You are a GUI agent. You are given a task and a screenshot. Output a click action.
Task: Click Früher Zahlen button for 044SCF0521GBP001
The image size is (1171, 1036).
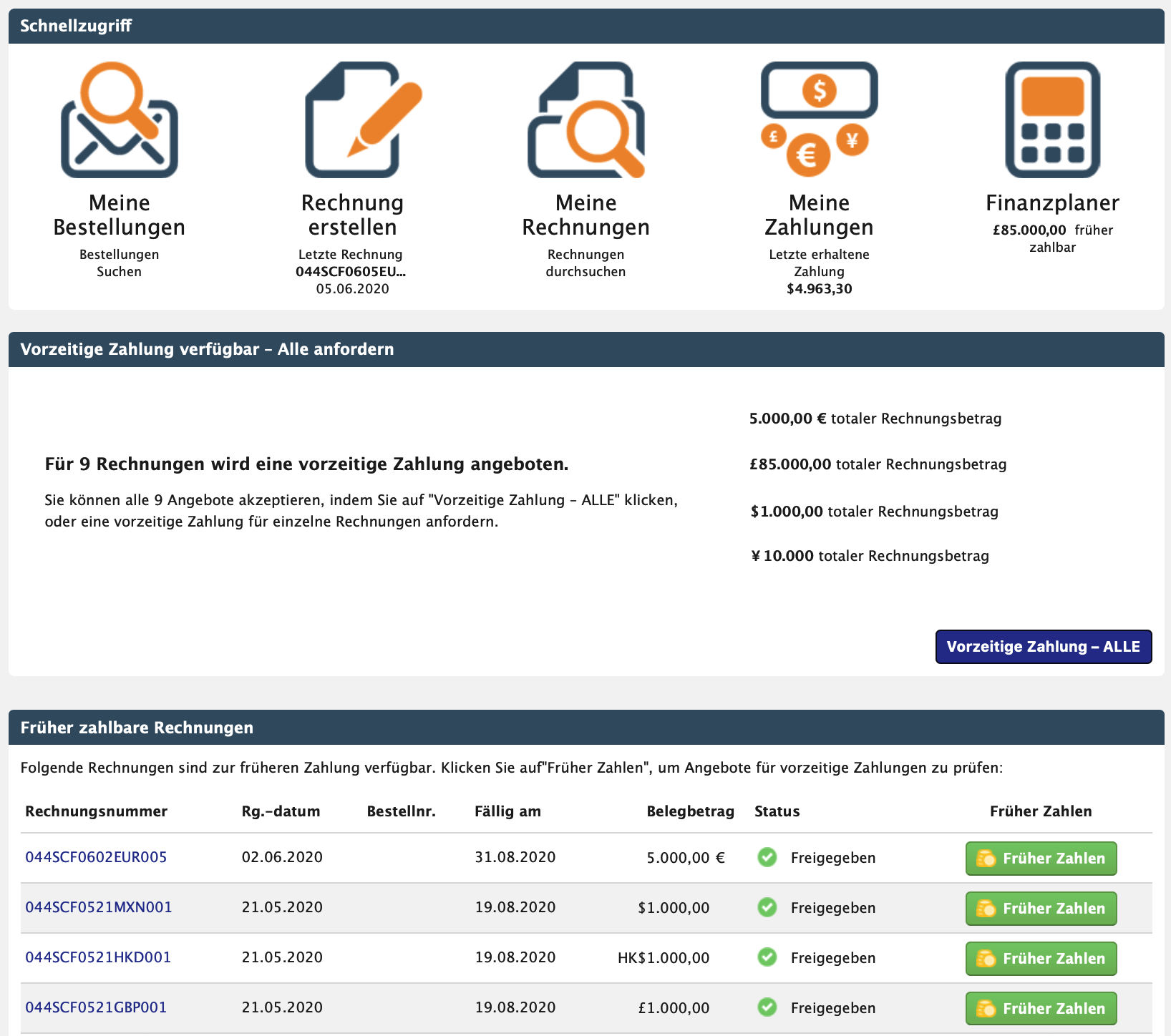(1041, 1008)
